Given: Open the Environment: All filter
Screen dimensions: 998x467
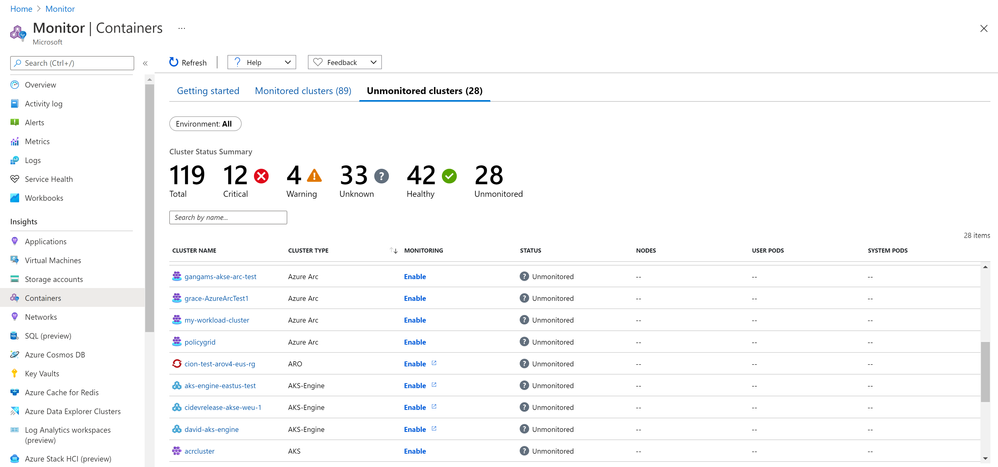Looking at the screenshot, I should 206,124.
